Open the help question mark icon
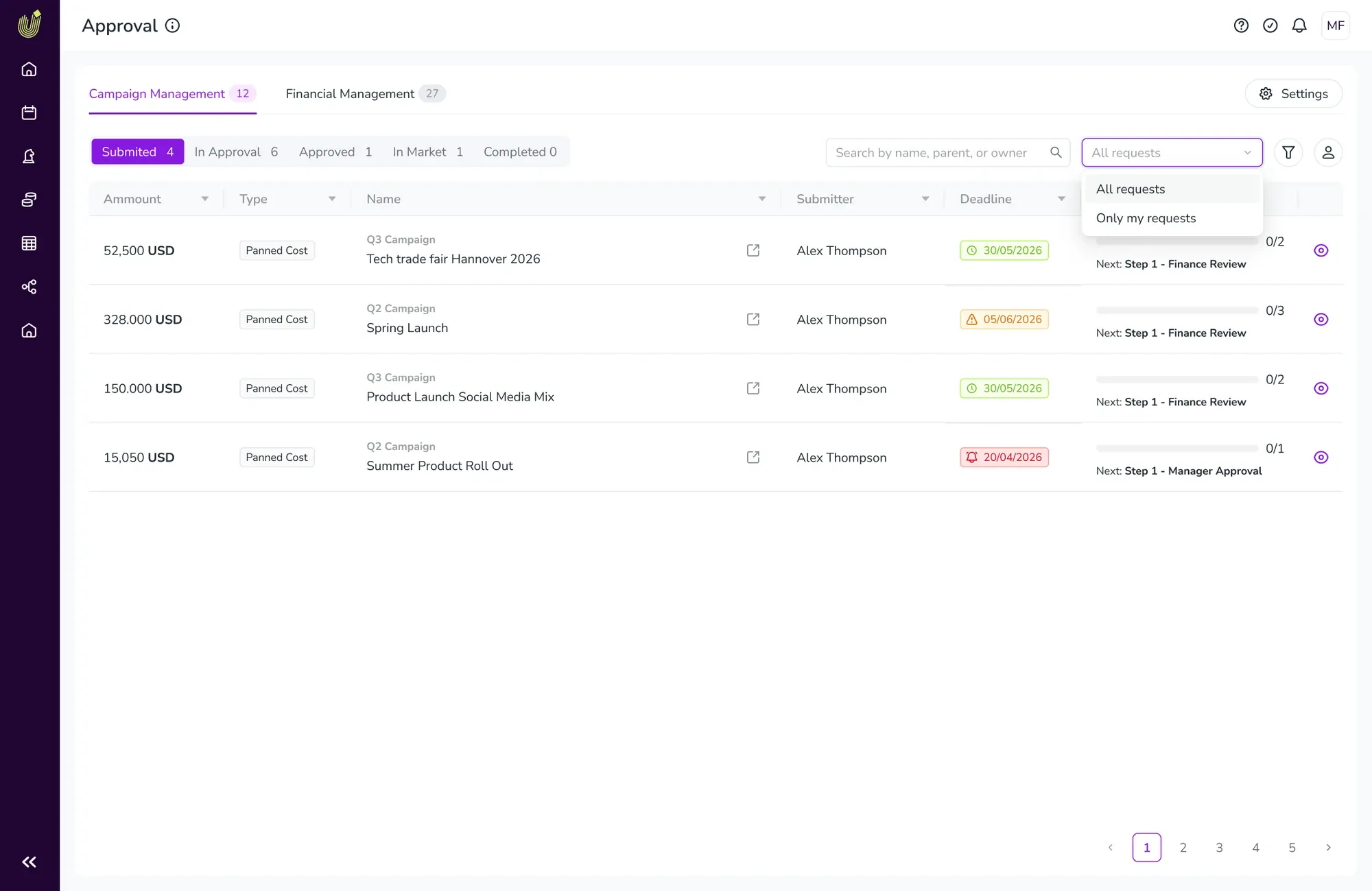The image size is (1372, 891). (1241, 25)
